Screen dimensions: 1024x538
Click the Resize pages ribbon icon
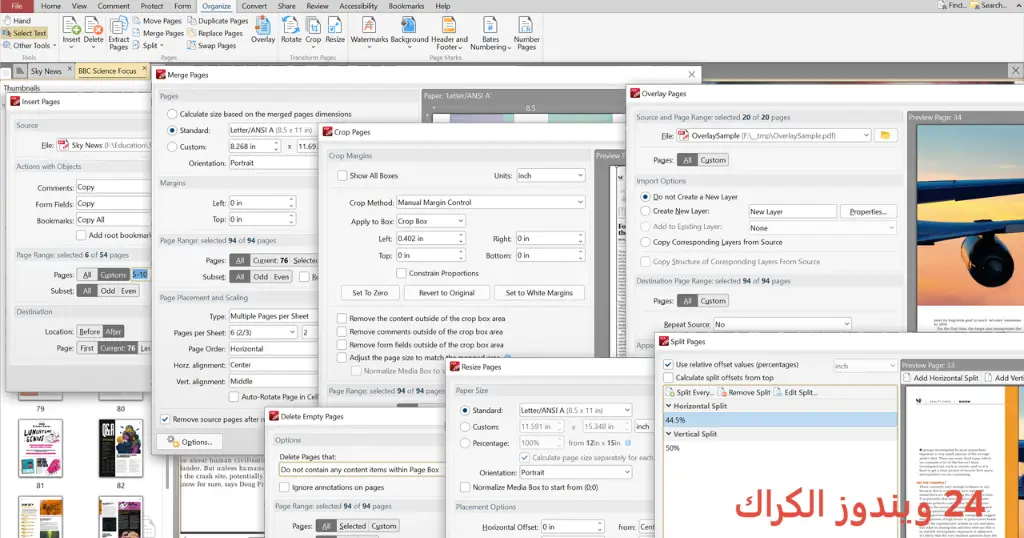click(x=335, y=31)
